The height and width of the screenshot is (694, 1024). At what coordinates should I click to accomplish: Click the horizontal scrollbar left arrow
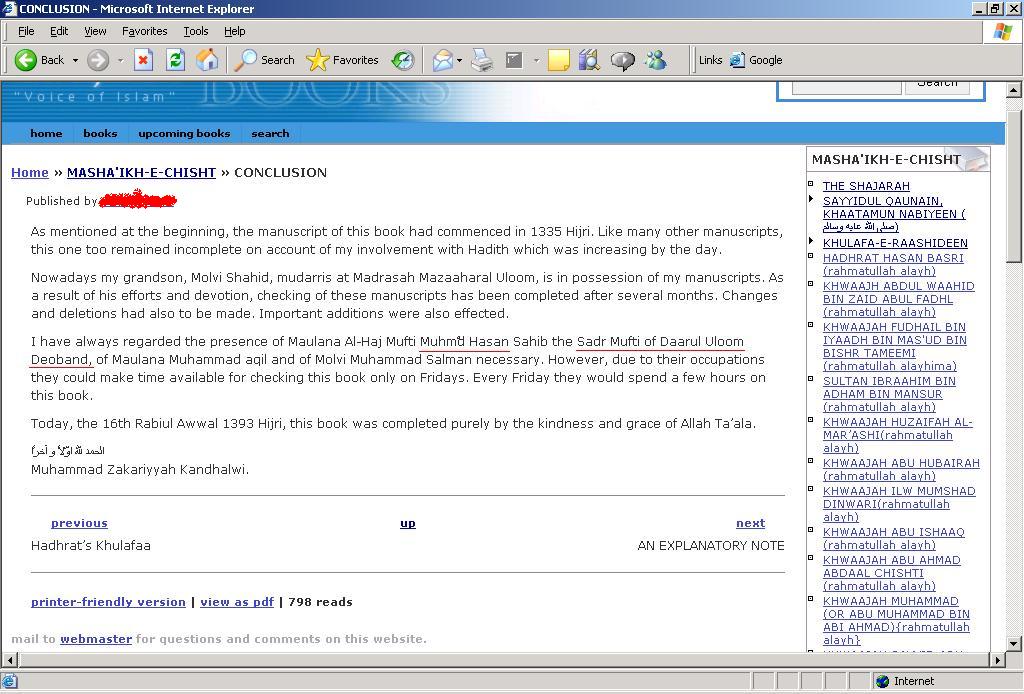(x=9, y=660)
